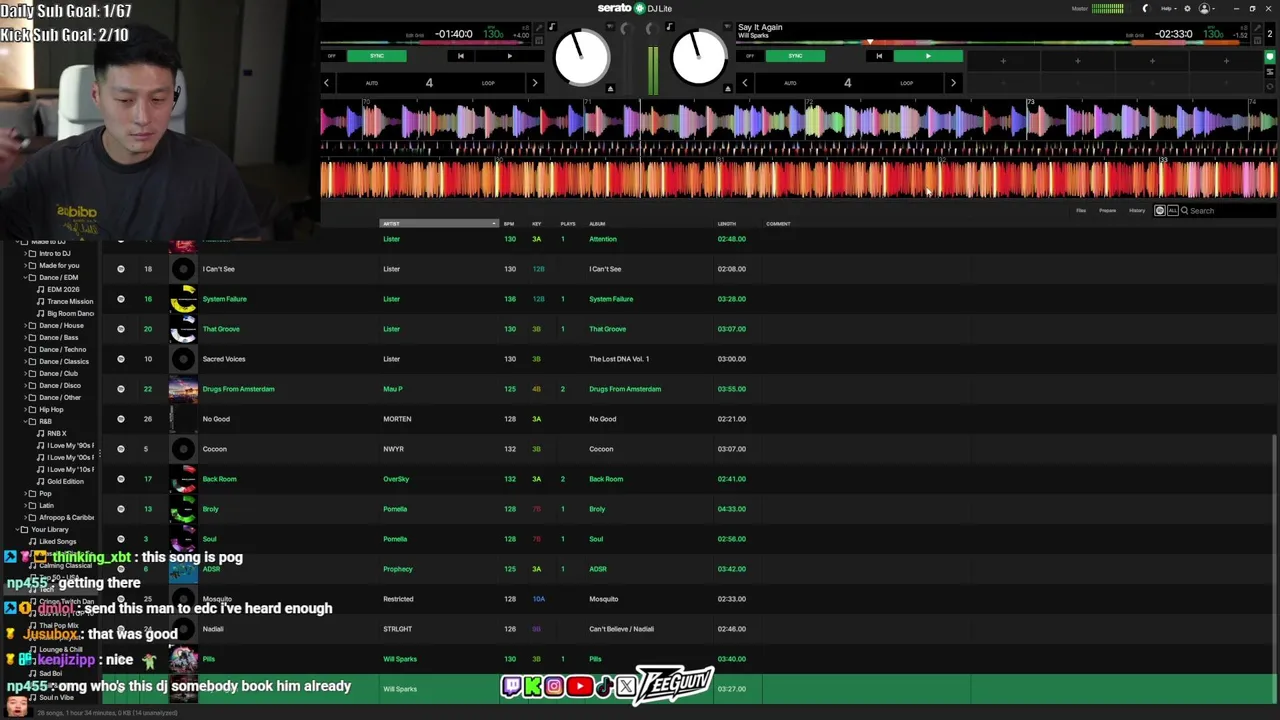Click the library Search field

tap(1226, 211)
